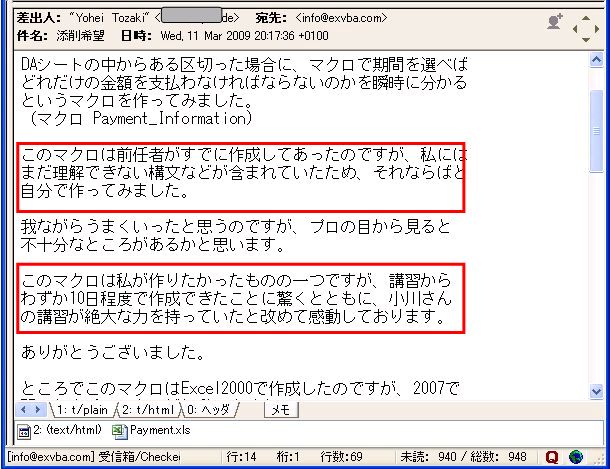
Task: Click the subject text 添削希望
Action: pos(81,36)
